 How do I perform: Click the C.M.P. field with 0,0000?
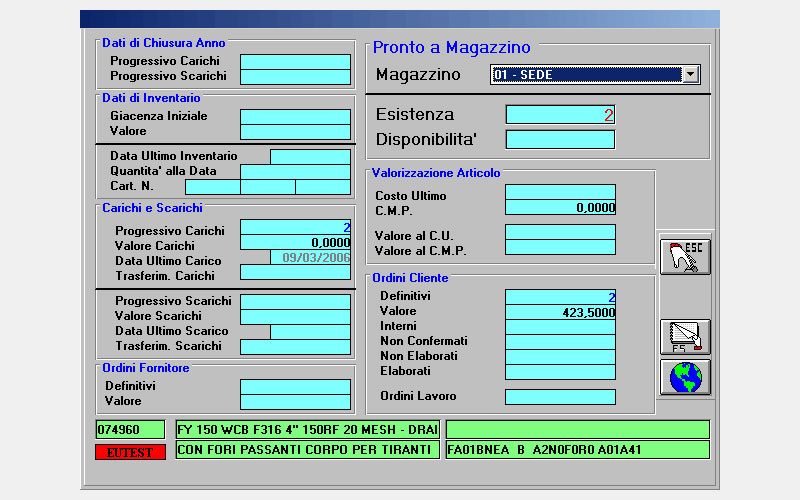(560, 207)
